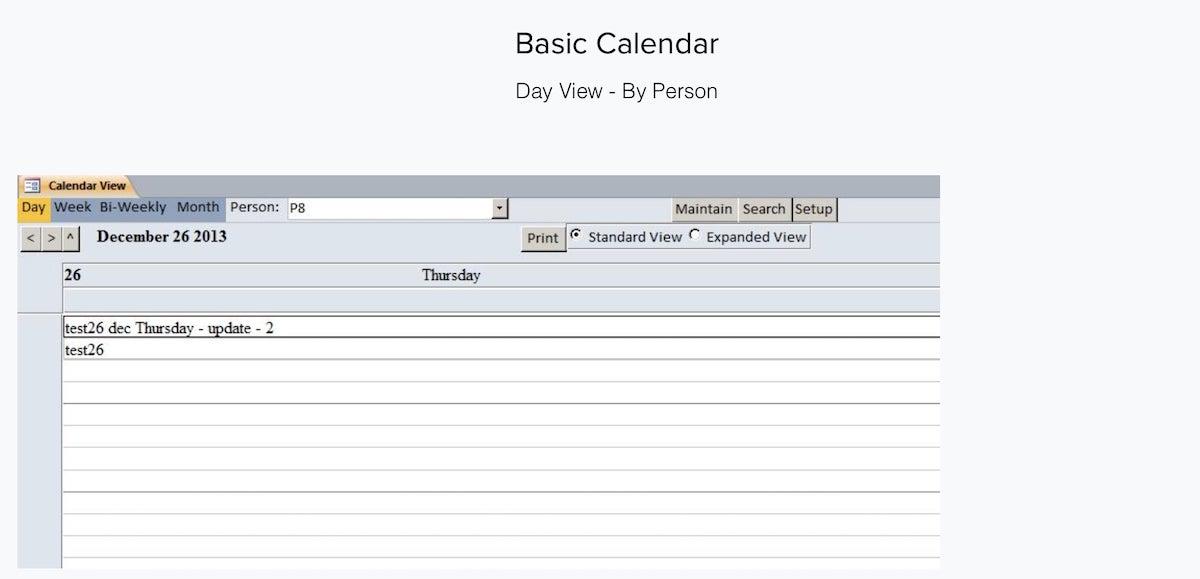
Task: Select the 'test26 dec Thursday - update - 2' entry
Action: 169,328
